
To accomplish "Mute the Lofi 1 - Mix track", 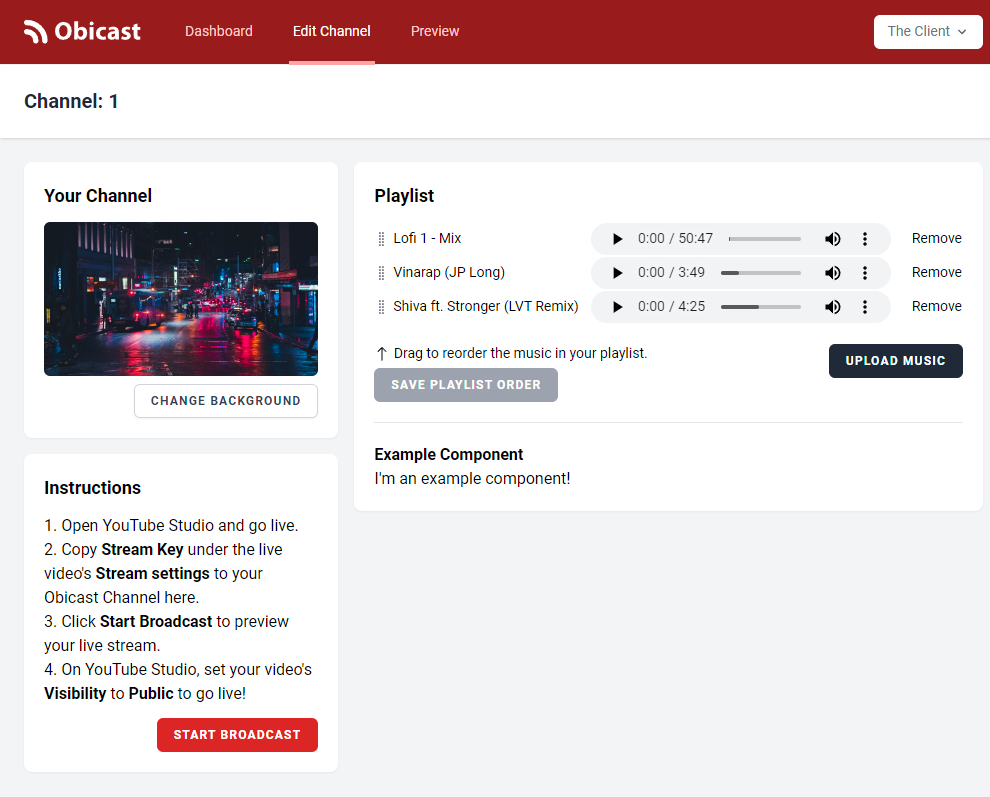I will click(x=832, y=238).
